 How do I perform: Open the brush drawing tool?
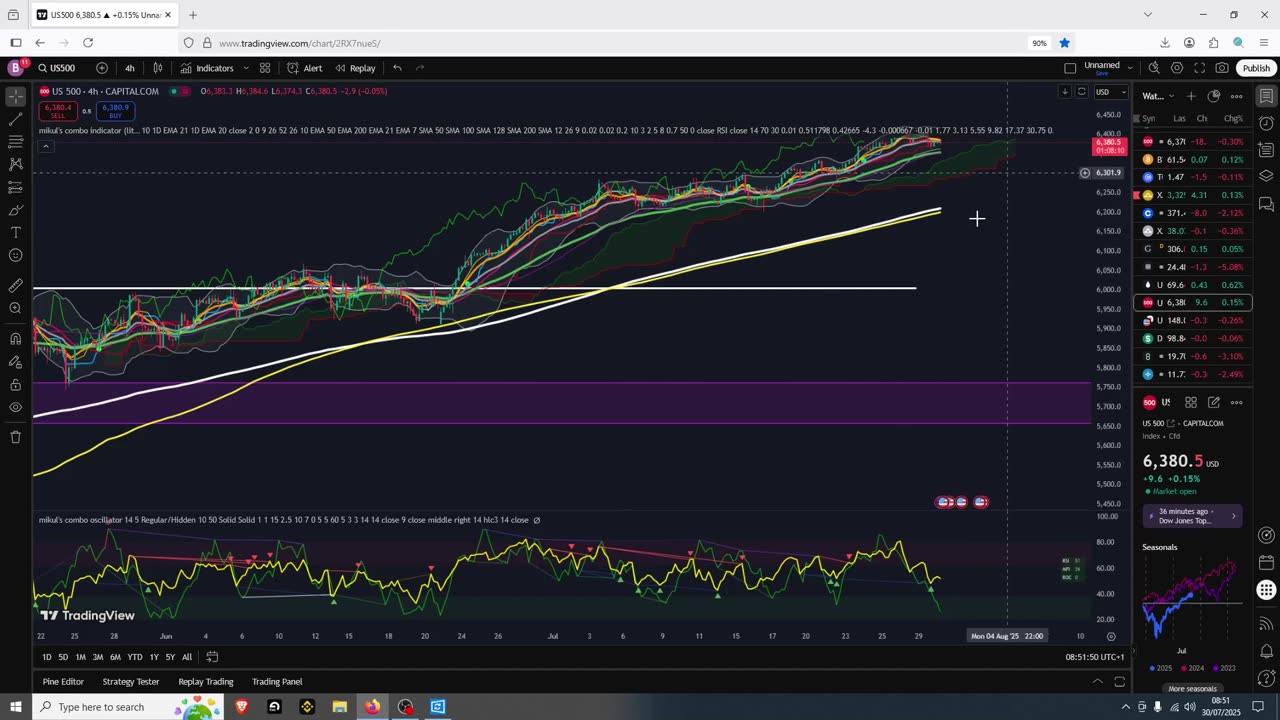[15, 210]
